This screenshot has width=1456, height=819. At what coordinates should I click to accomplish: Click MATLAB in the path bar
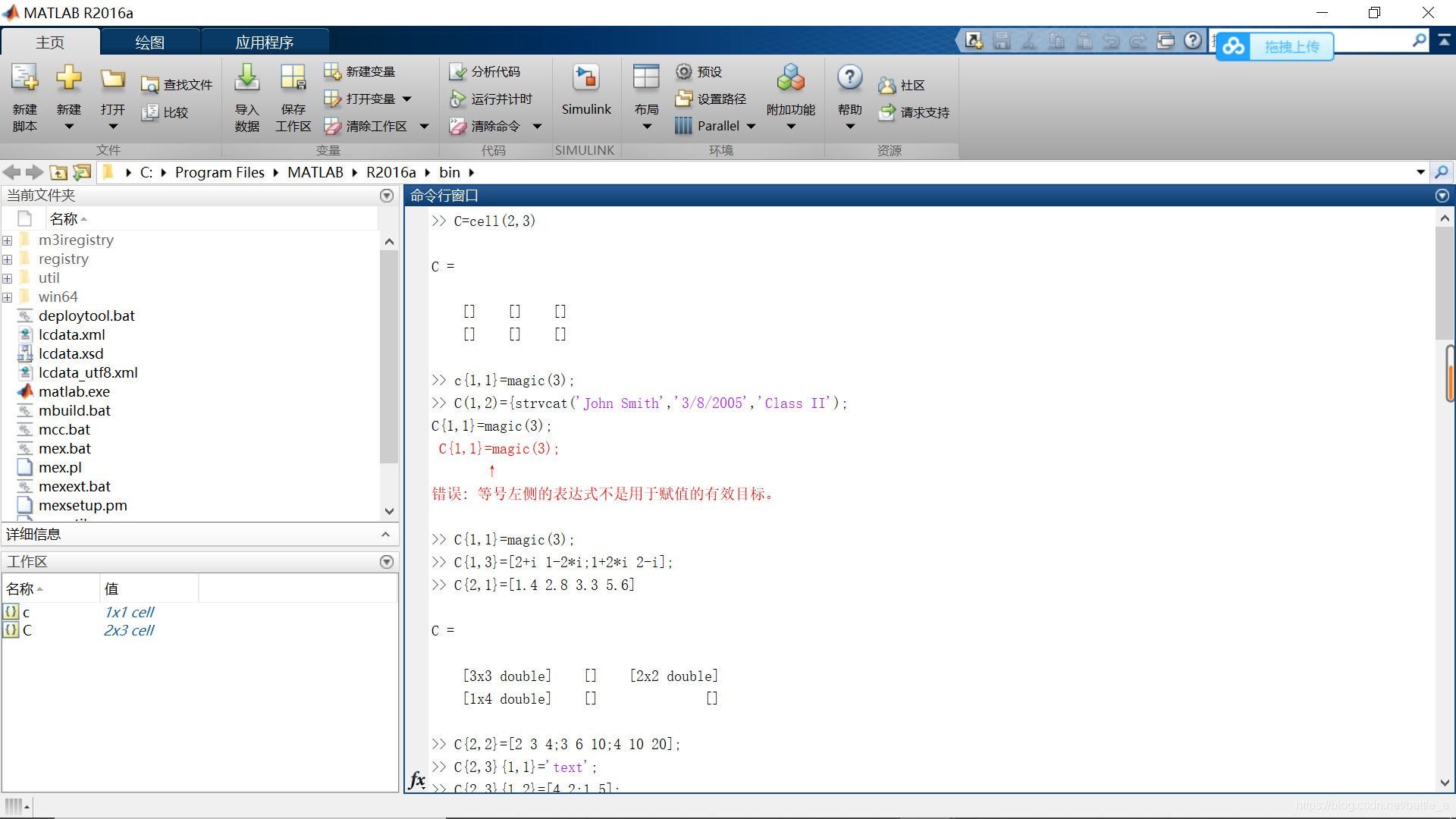tap(315, 172)
